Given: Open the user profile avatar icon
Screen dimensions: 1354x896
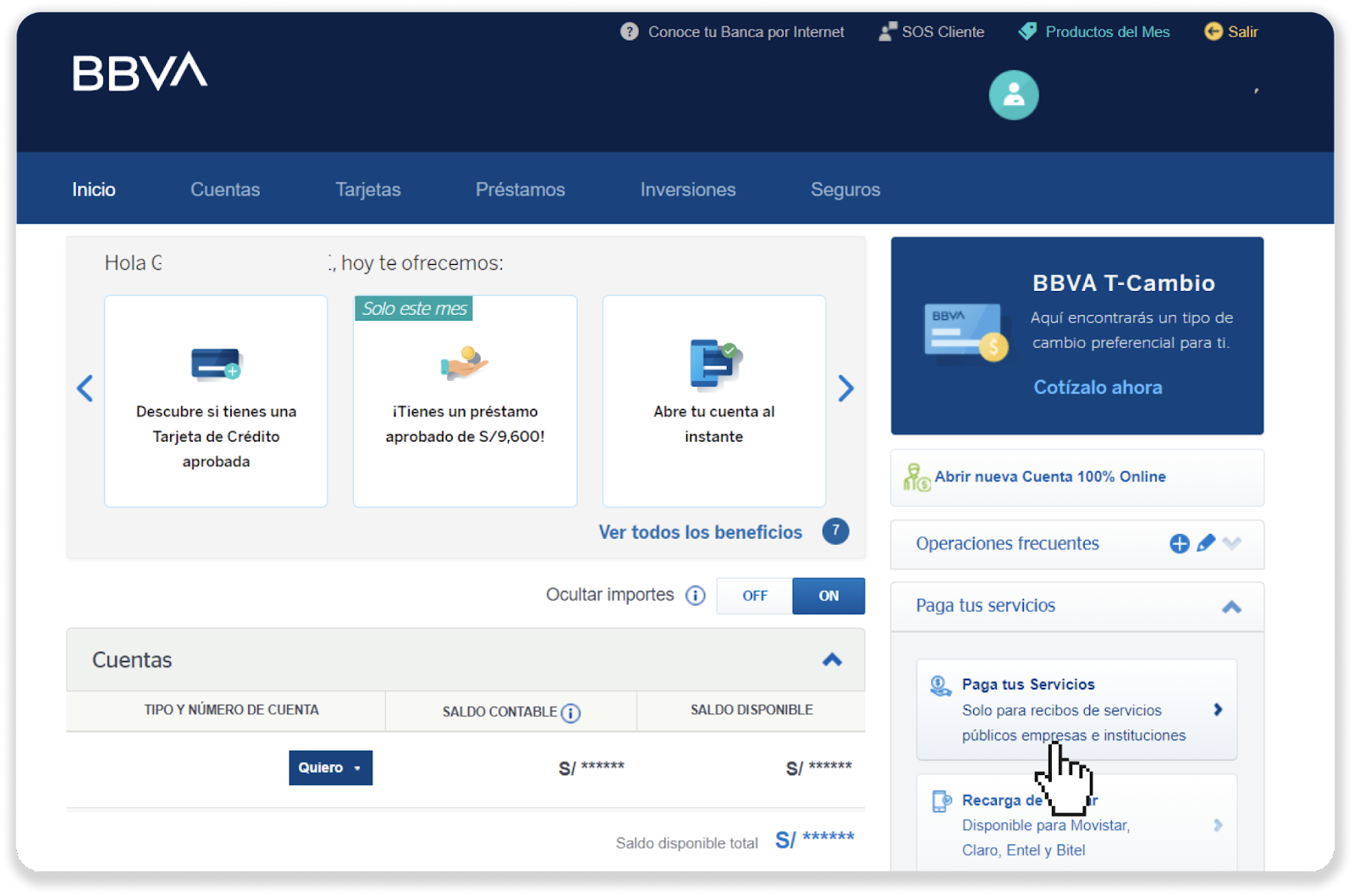Looking at the screenshot, I should [x=1013, y=96].
